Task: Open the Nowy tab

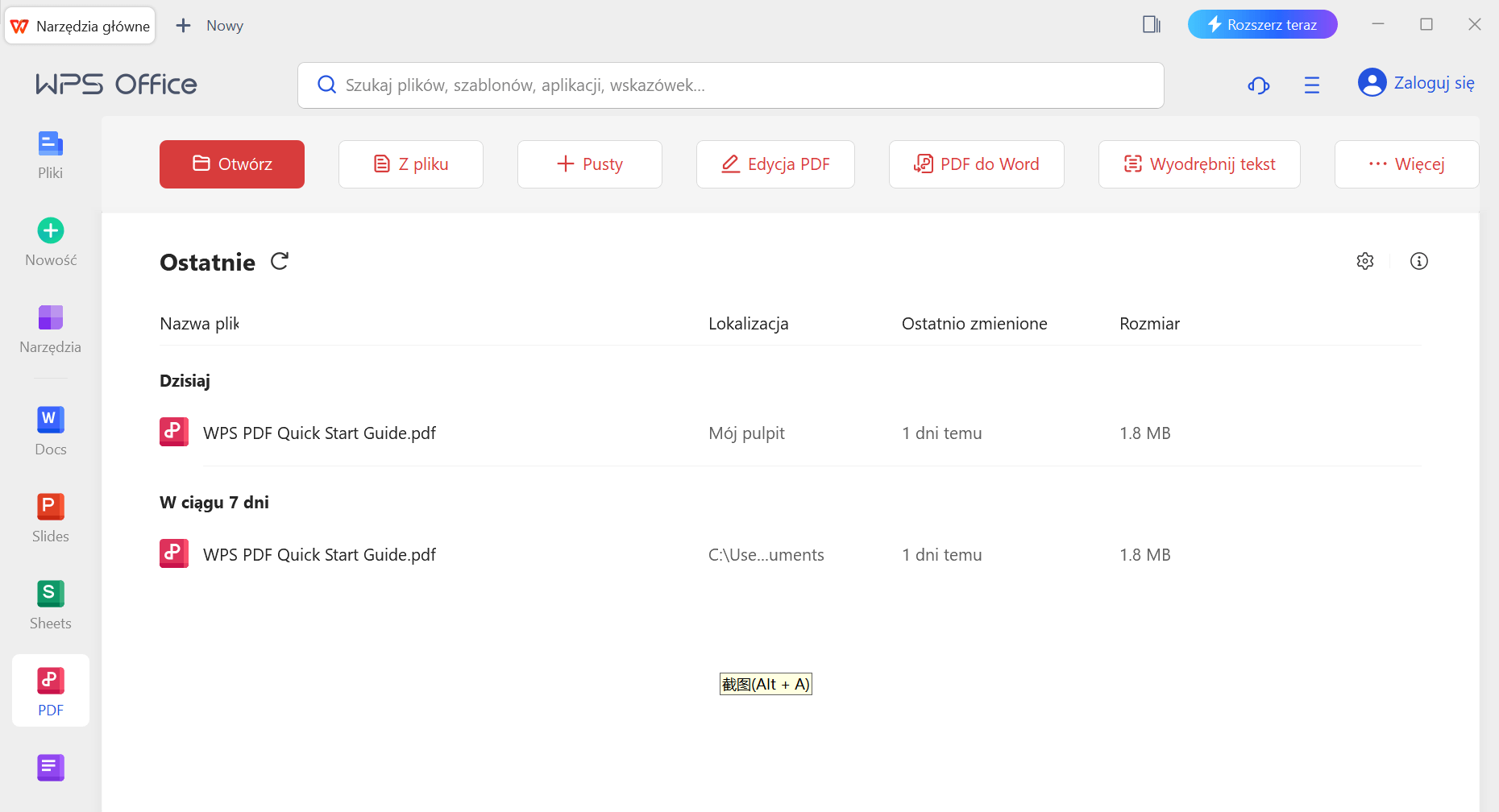Action: tap(225, 26)
